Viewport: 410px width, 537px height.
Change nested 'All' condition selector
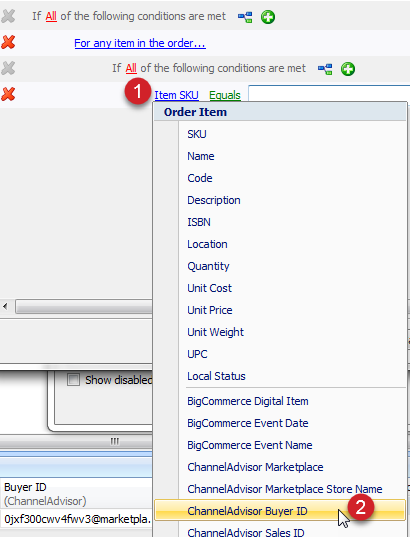(x=131, y=68)
